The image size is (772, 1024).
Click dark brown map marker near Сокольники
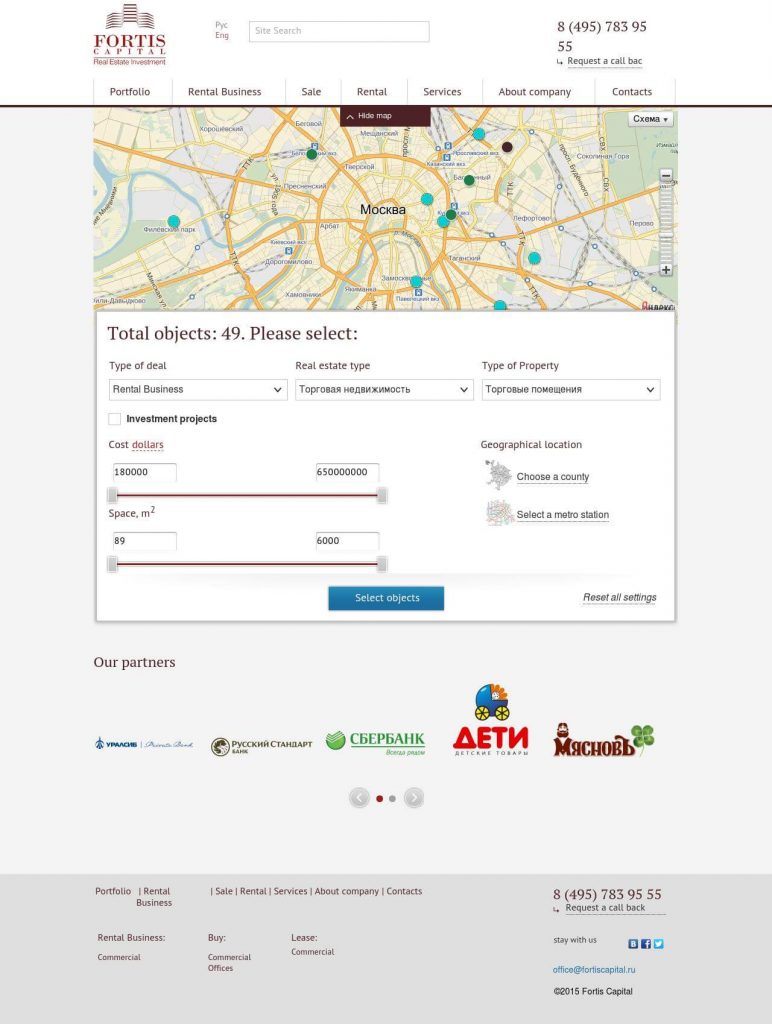[x=507, y=147]
